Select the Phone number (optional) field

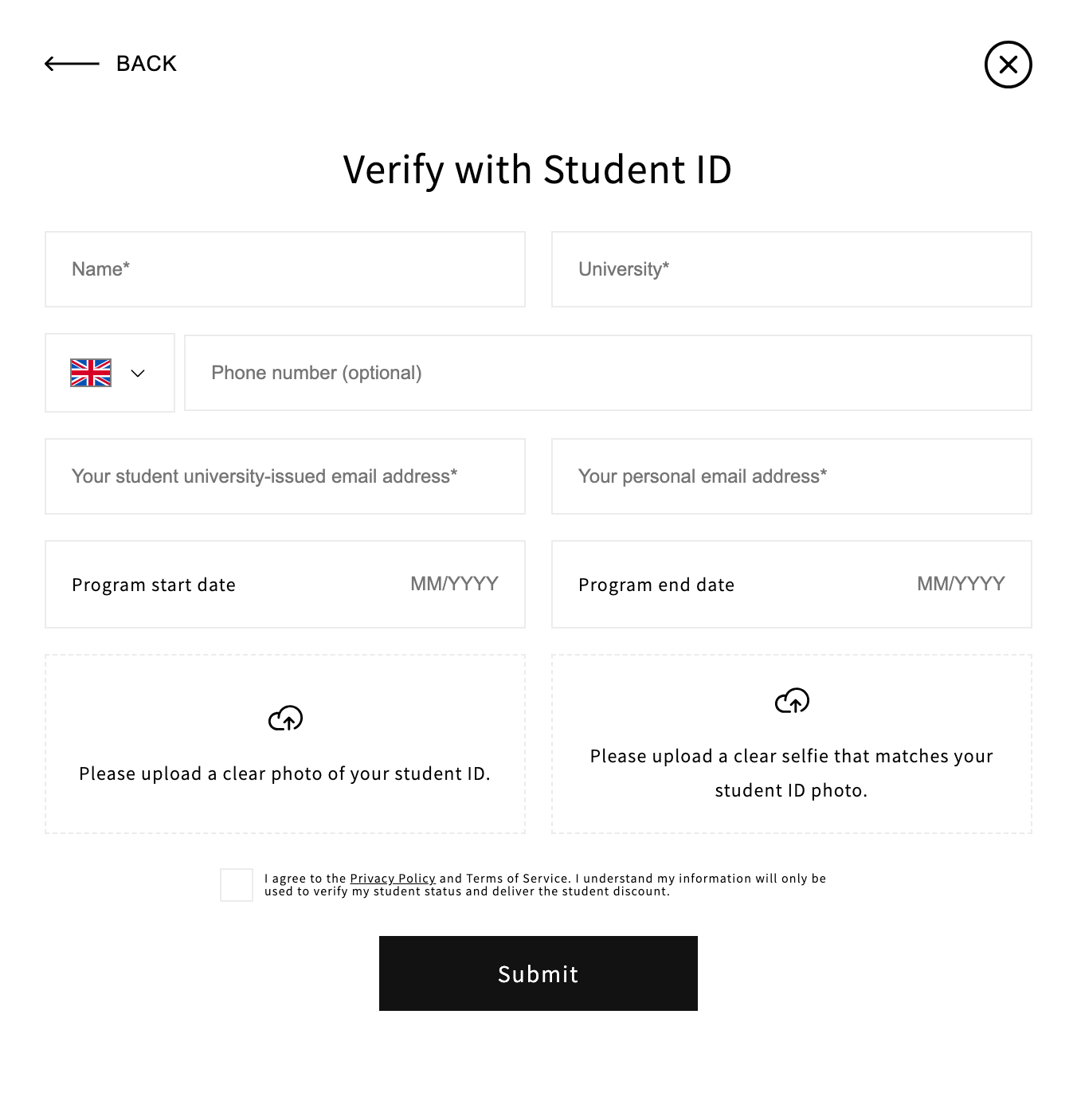click(608, 373)
